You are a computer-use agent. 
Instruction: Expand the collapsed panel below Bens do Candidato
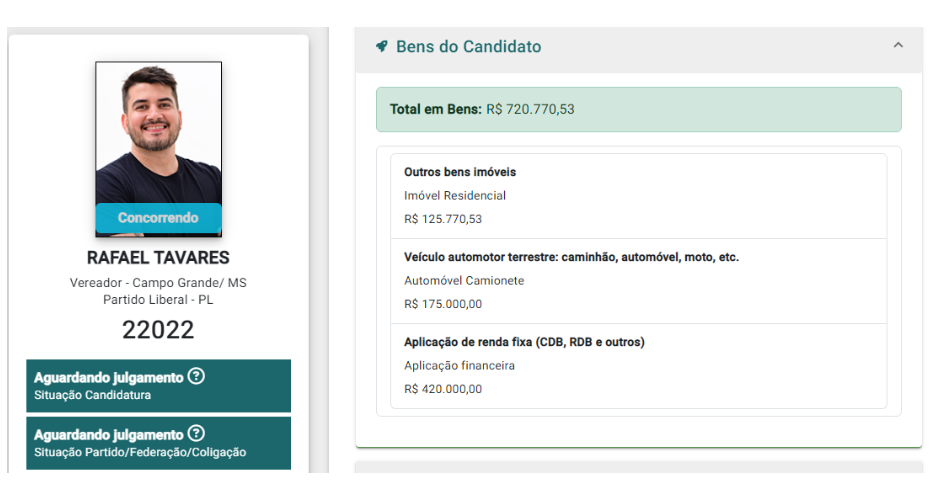pos(638,471)
